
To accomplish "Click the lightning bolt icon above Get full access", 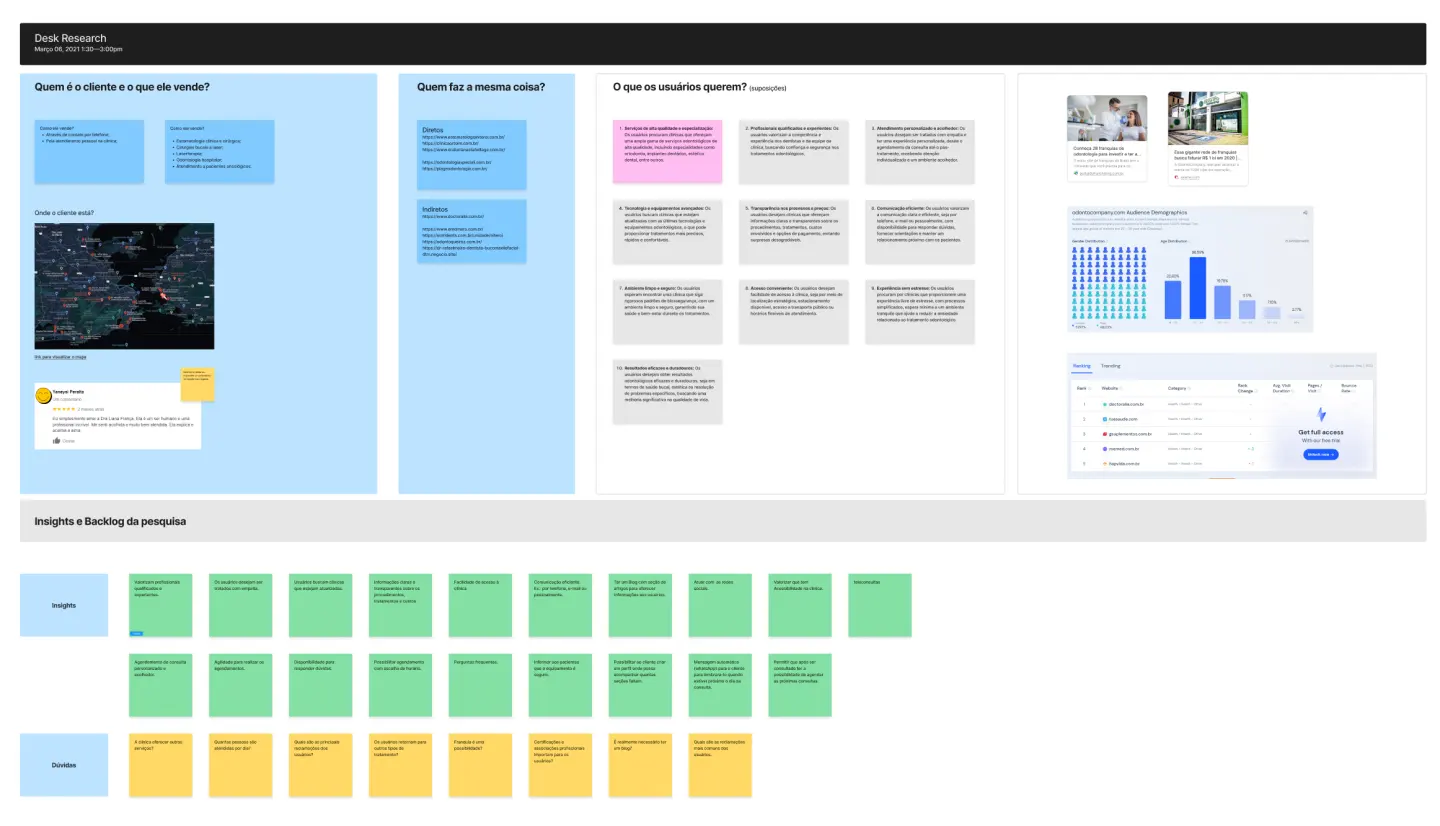I will pyautogui.click(x=1320, y=414).
